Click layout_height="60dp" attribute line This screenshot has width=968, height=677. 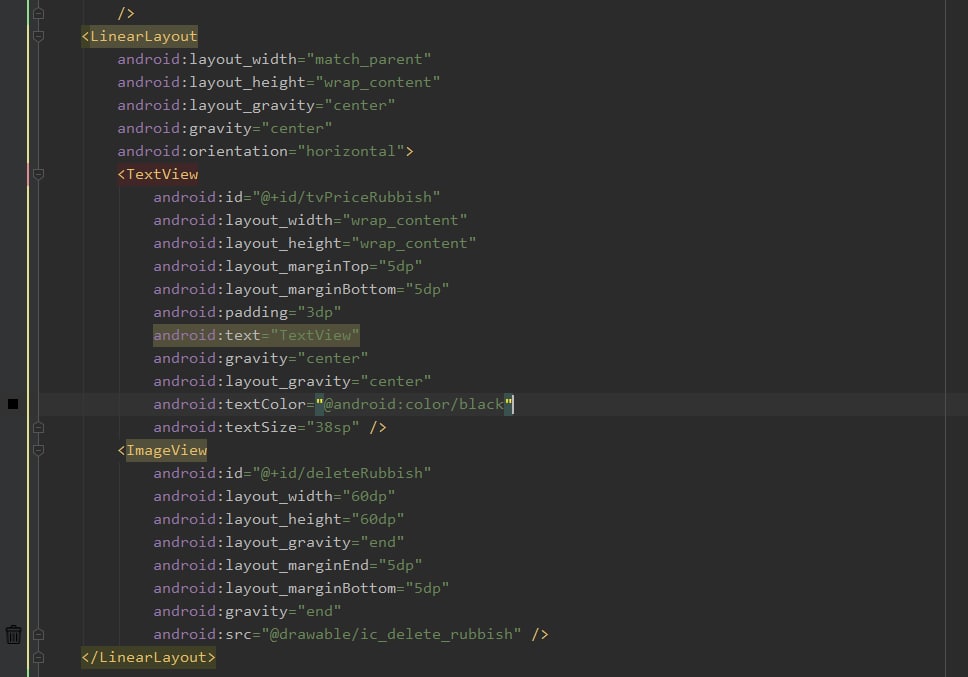[x=278, y=519]
